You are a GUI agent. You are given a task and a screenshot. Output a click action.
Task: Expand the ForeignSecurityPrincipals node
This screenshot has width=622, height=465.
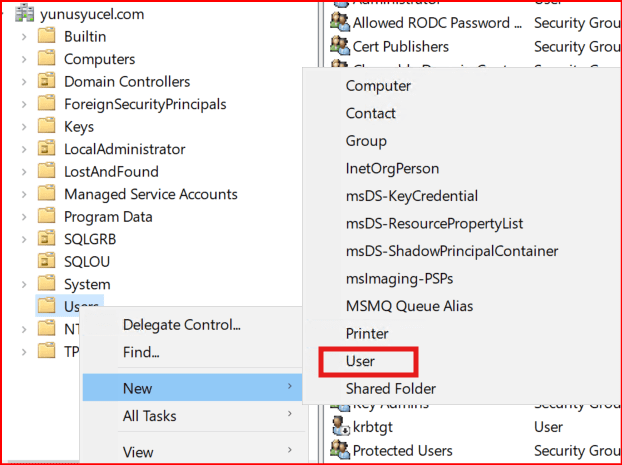pyautogui.click(x=23, y=104)
